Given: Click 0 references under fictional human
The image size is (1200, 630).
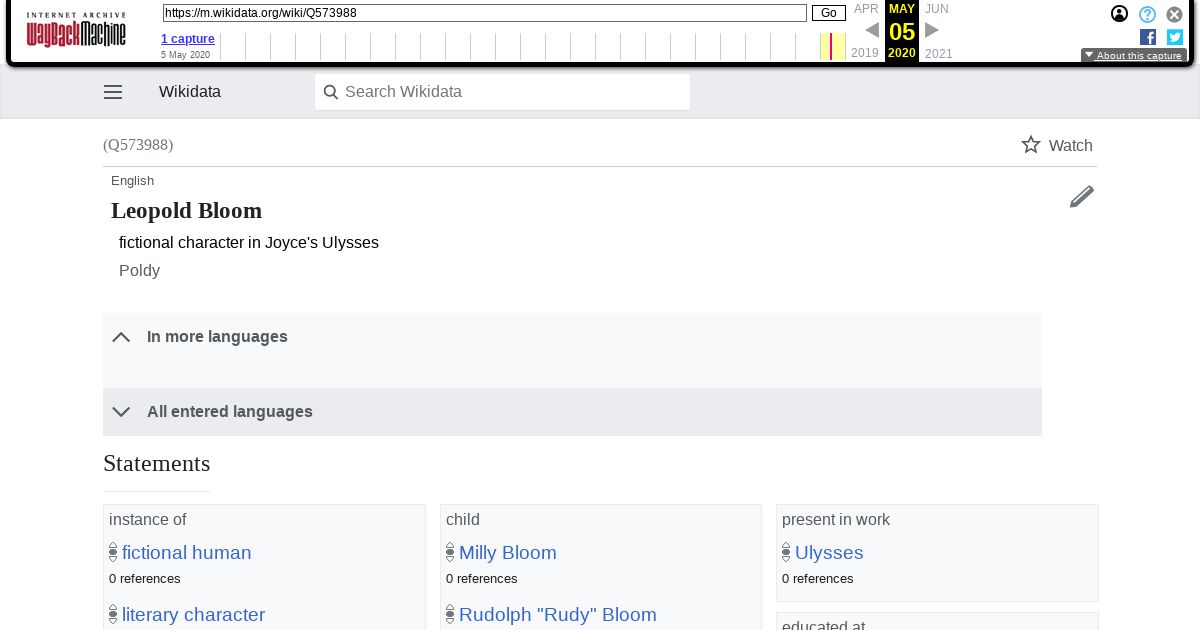Looking at the screenshot, I should [145, 579].
